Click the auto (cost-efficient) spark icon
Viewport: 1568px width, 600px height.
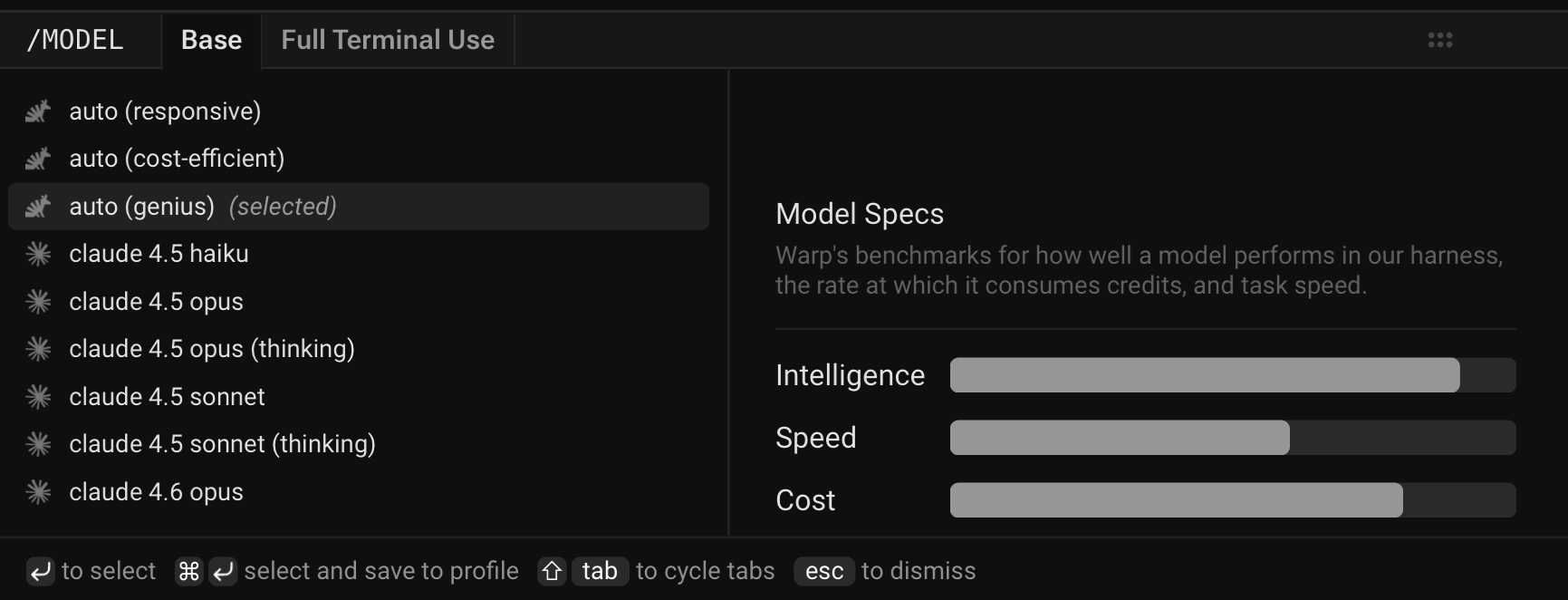[x=38, y=158]
